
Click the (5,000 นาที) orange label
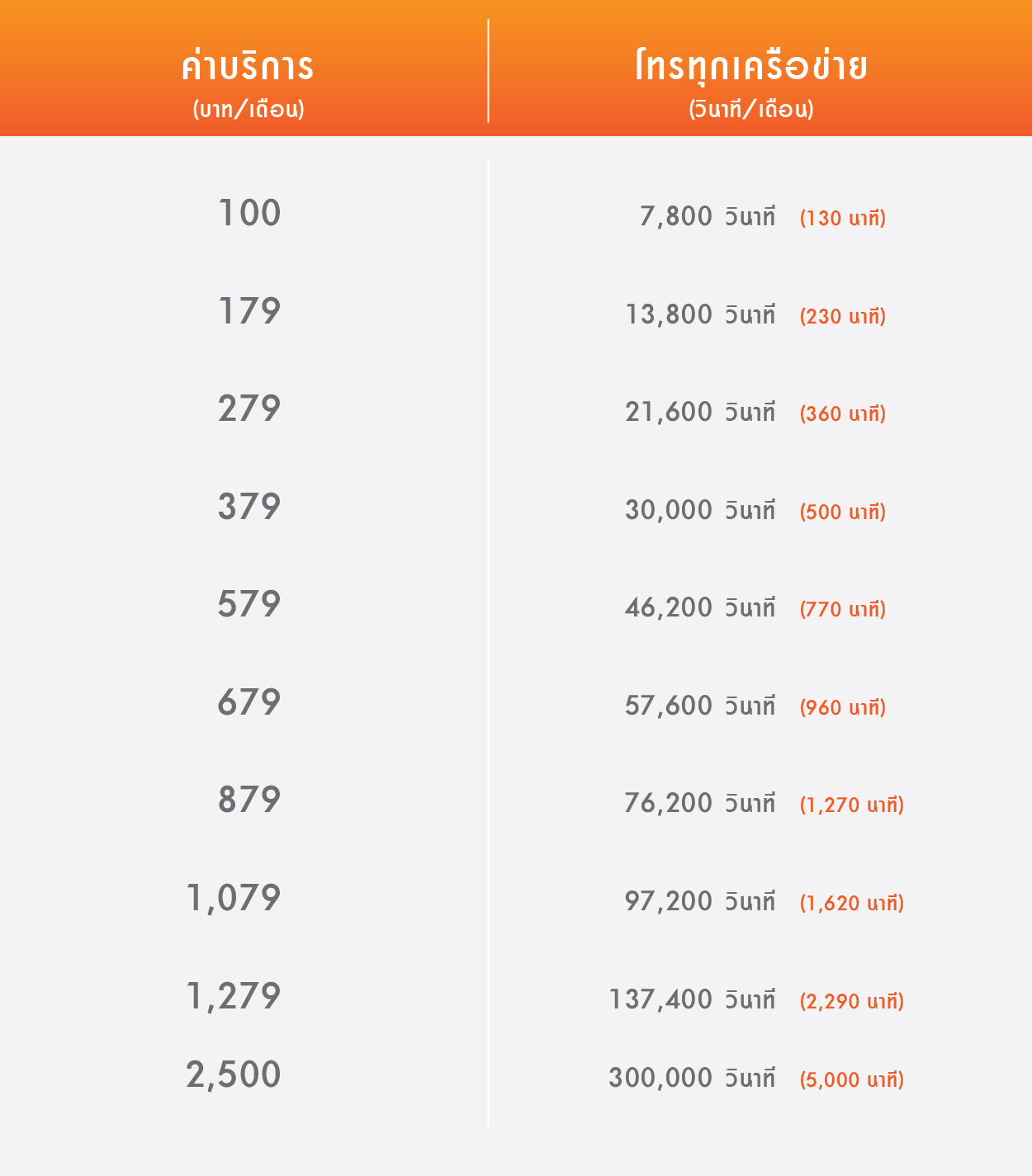[x=851, y=1079]
